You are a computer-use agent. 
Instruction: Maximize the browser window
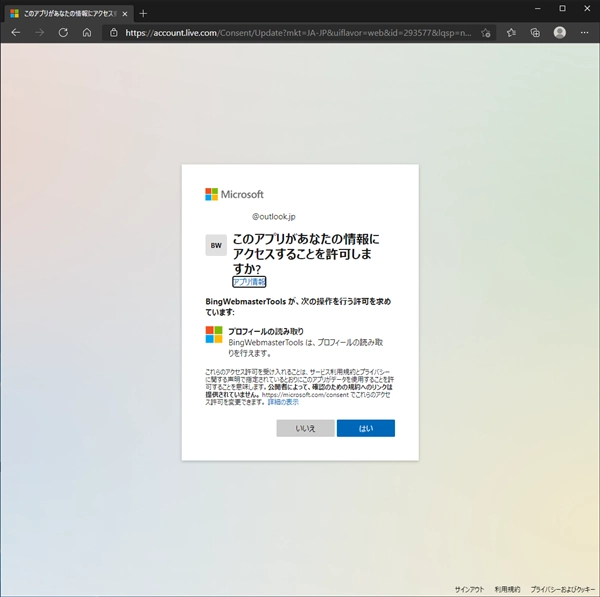562,8
